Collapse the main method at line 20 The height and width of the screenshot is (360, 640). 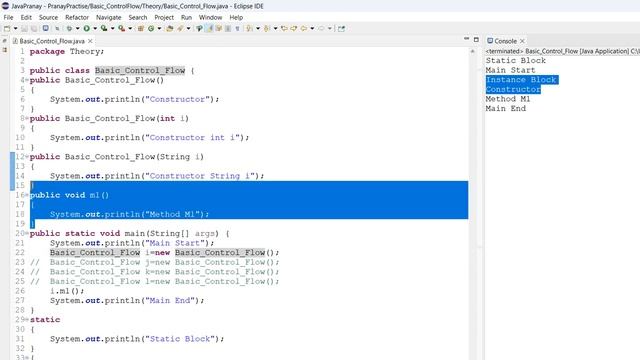coord(27,233)
